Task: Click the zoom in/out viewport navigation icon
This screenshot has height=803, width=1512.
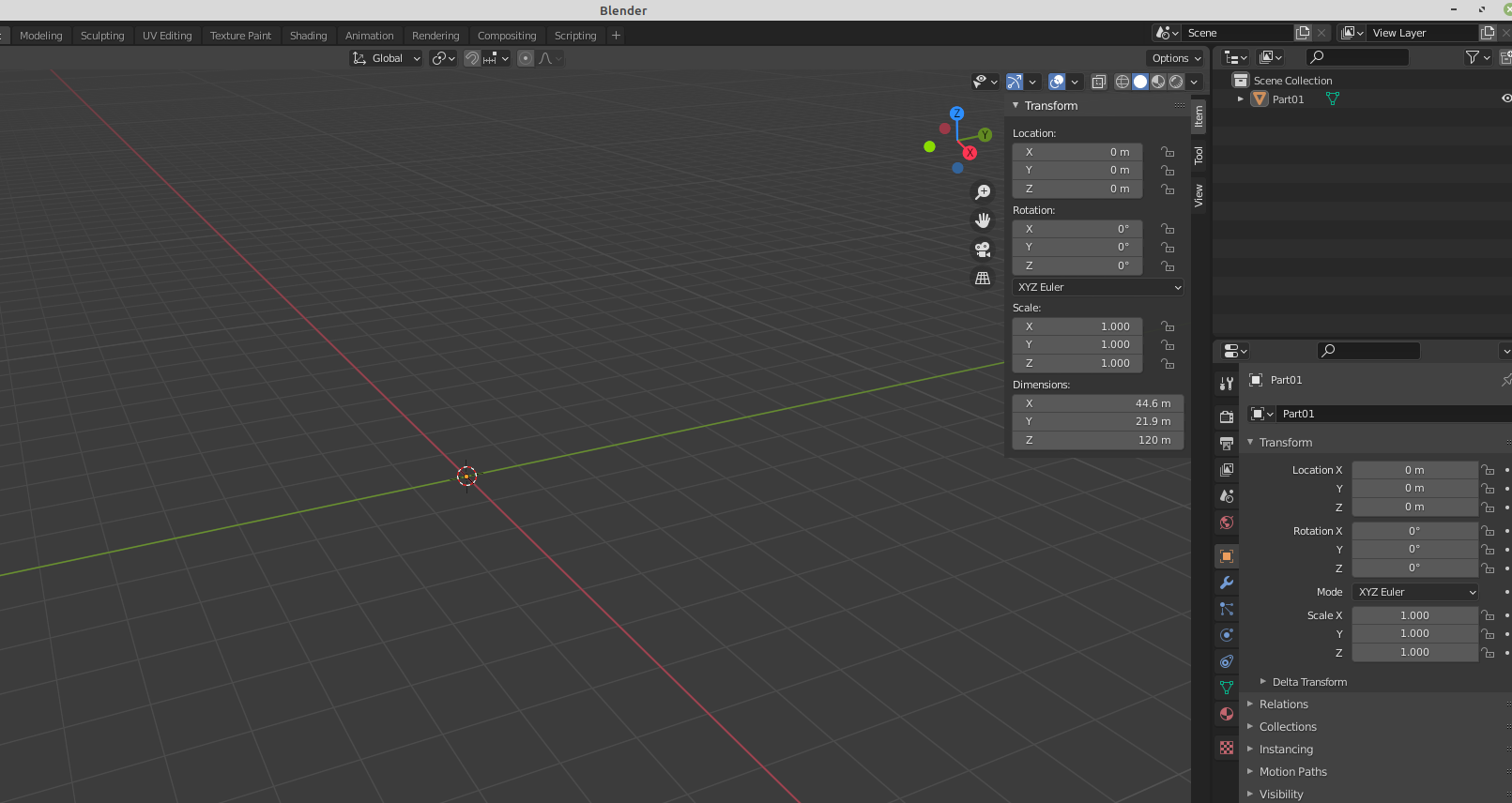Action: tap(983, 192)
